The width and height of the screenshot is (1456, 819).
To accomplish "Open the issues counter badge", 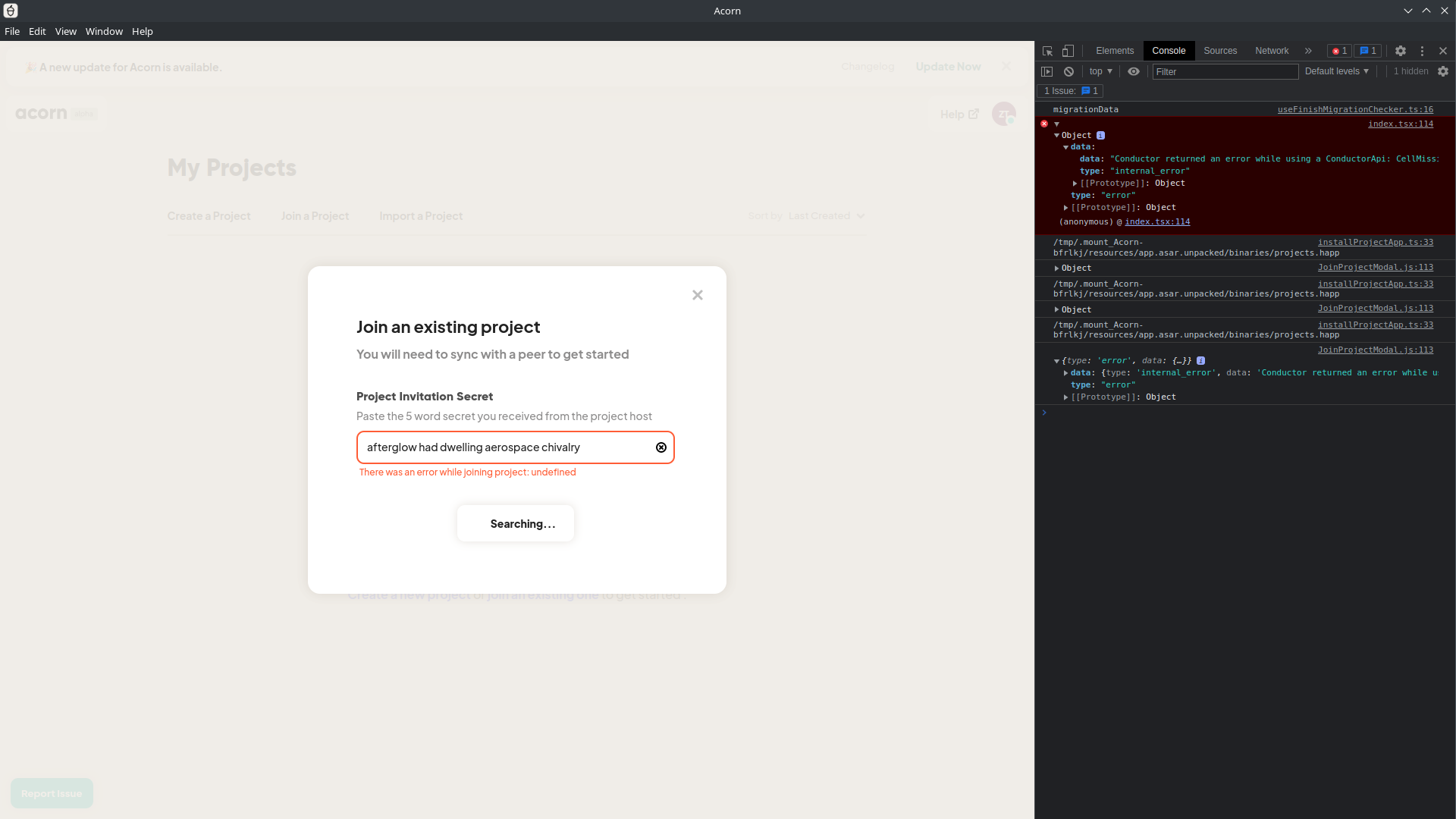I will tap(1367, 51).
